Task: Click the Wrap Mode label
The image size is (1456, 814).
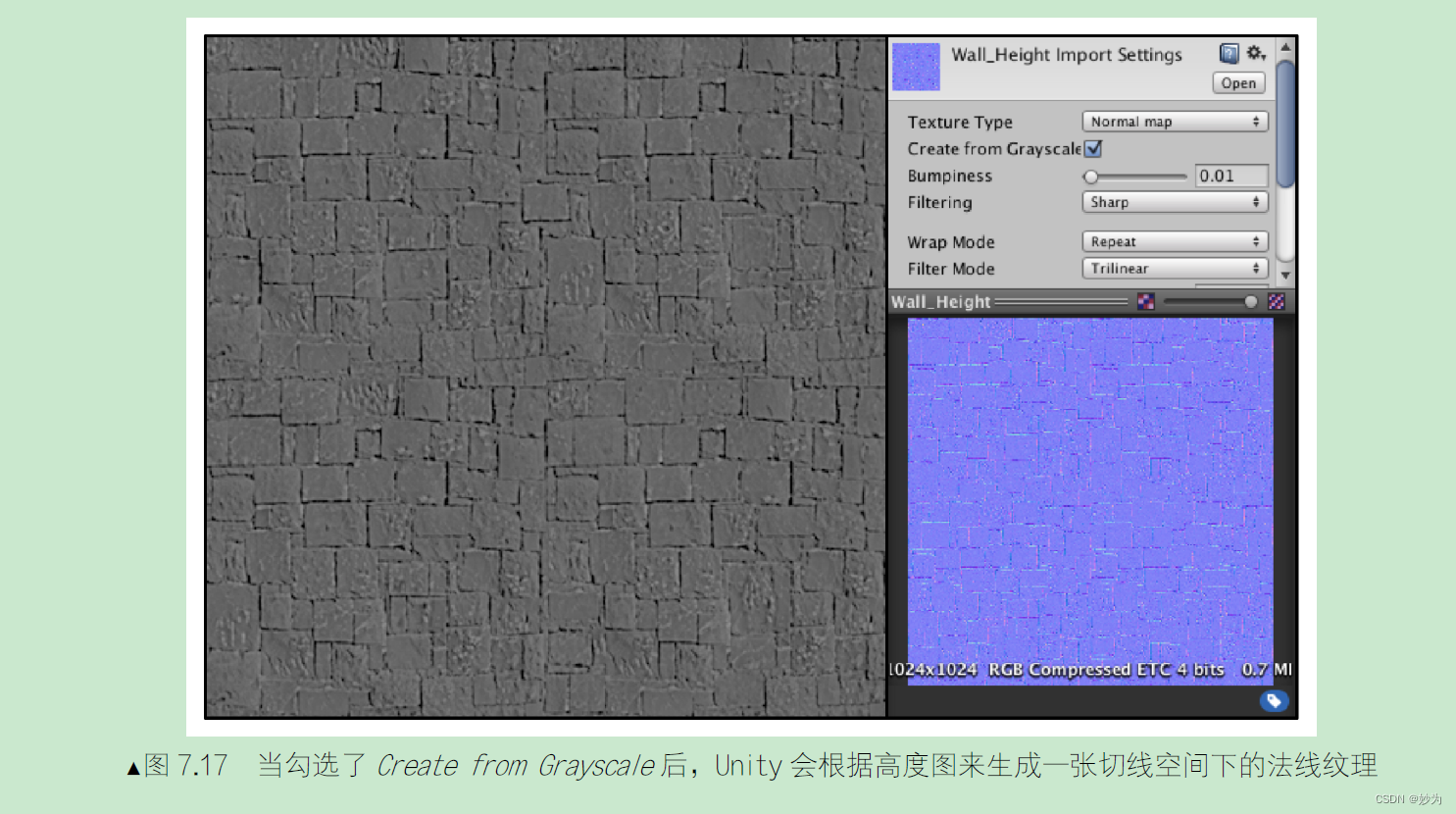Action: (x=951, y=242)
